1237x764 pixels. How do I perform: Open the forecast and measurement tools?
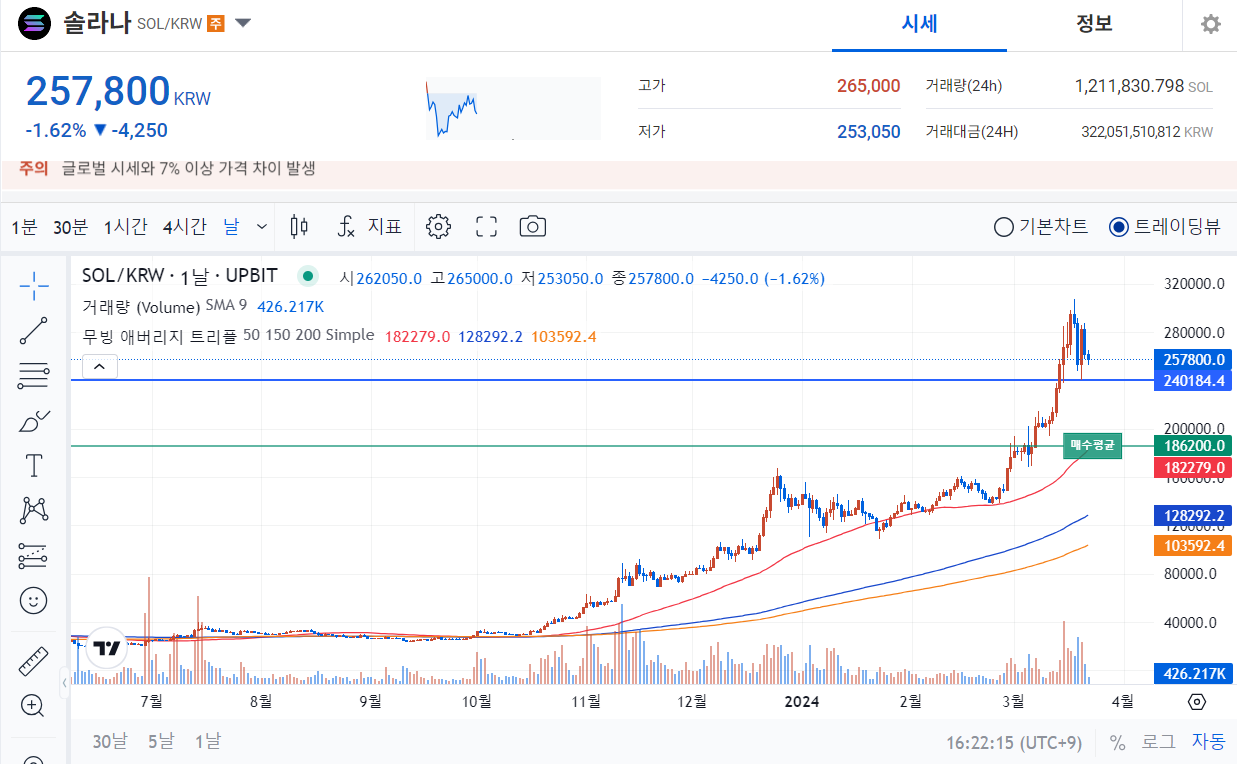[34, 556]
